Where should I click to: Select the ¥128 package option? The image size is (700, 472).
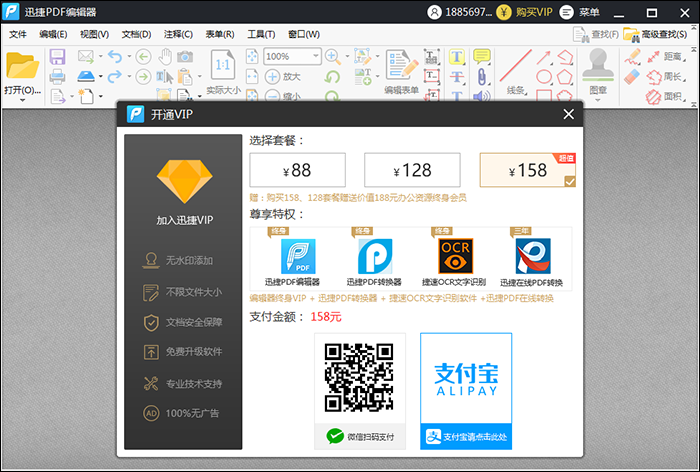(x=412, y=170)
